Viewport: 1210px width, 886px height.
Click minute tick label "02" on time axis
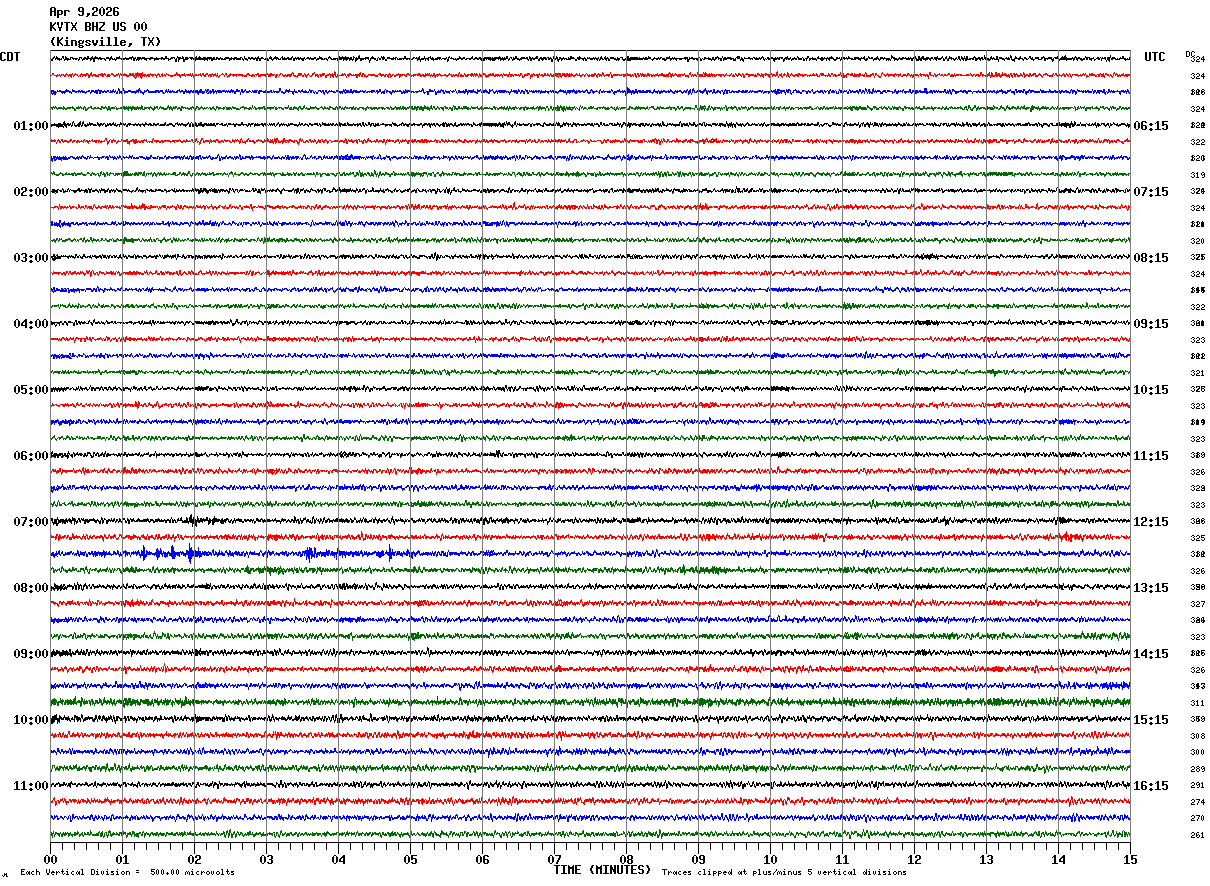coord(194,859)
